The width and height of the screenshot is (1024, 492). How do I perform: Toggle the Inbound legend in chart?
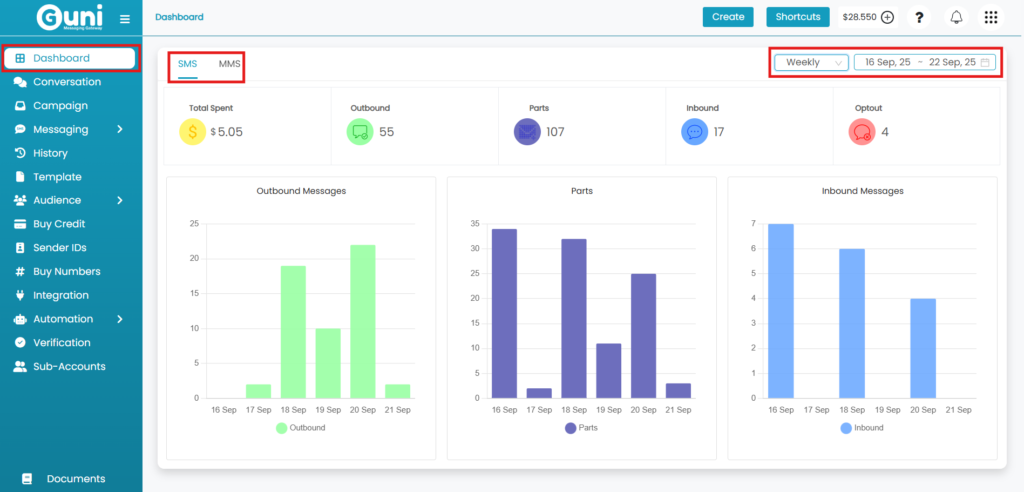(861, 428)
